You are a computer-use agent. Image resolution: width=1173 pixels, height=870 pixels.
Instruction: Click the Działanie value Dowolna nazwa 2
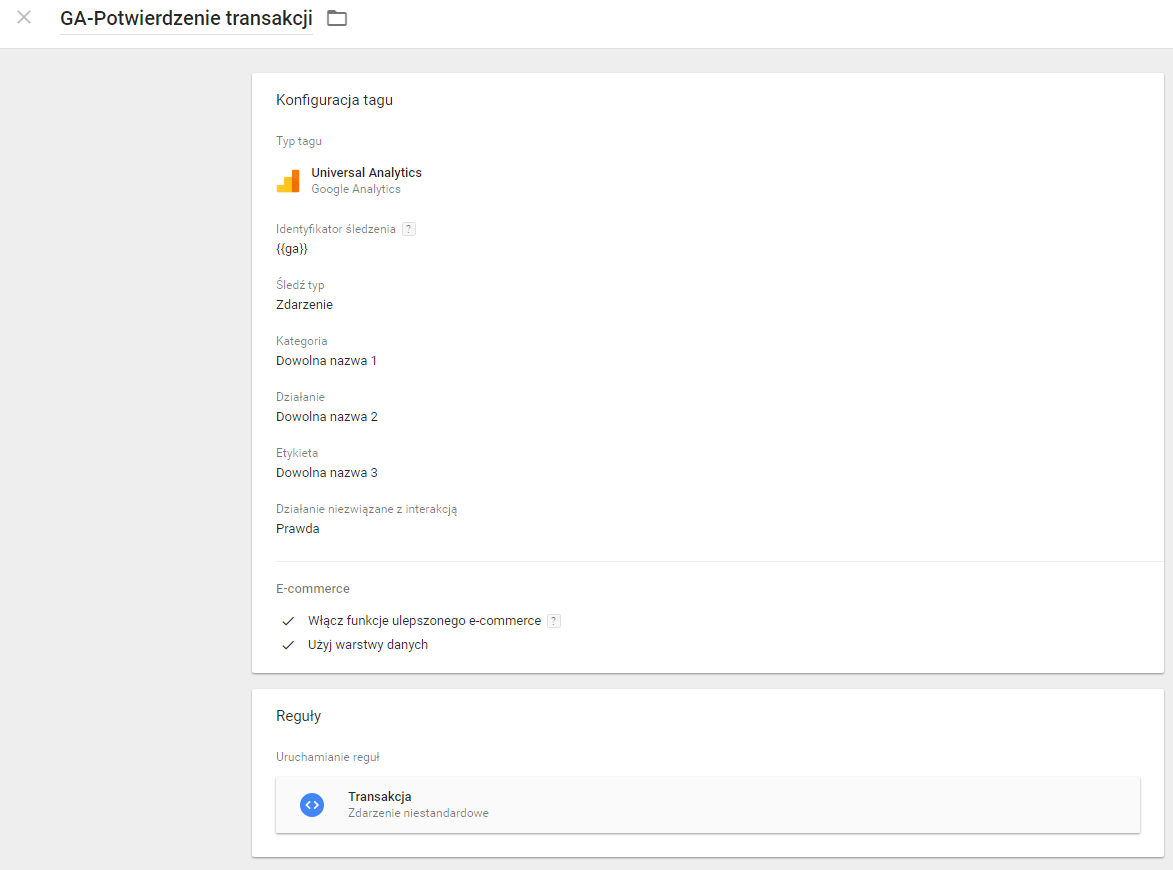pyautogui.click(x=326, y=417)
